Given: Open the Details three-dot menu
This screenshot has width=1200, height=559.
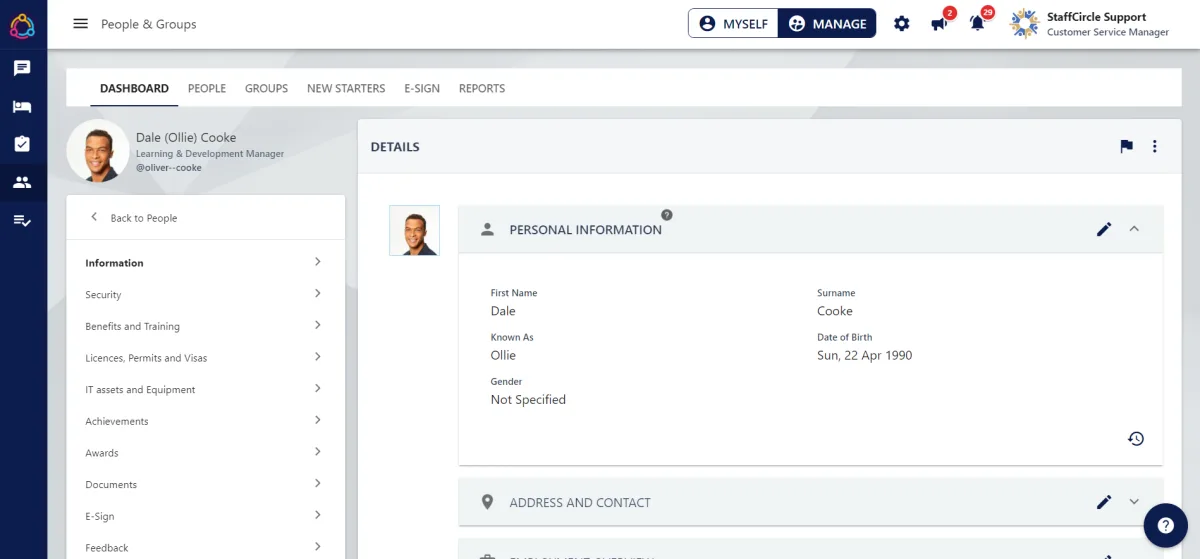Looking at the screenshot, I should click(x=1155, y=147).
